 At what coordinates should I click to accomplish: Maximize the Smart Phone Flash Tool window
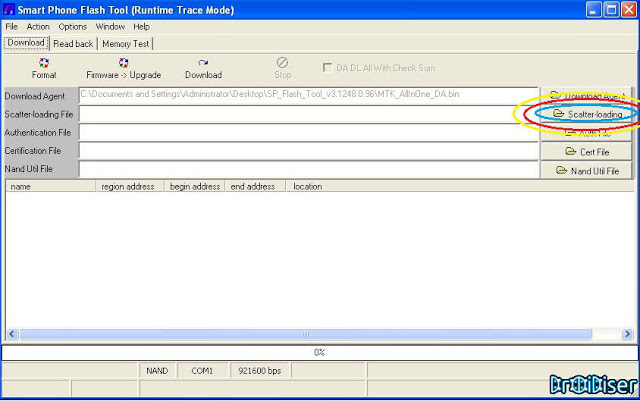[611, 9]
